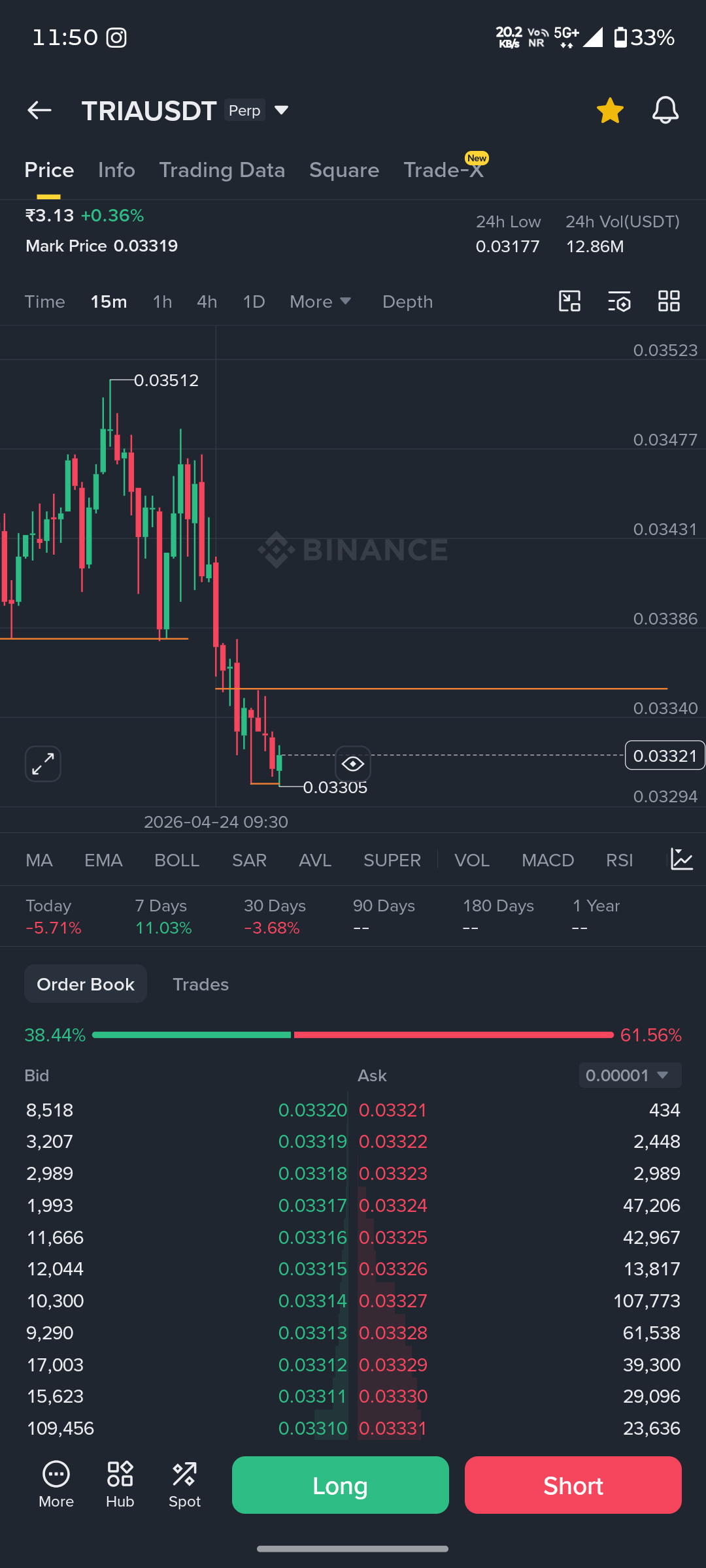Open chart settings list icon

point(619,301)
